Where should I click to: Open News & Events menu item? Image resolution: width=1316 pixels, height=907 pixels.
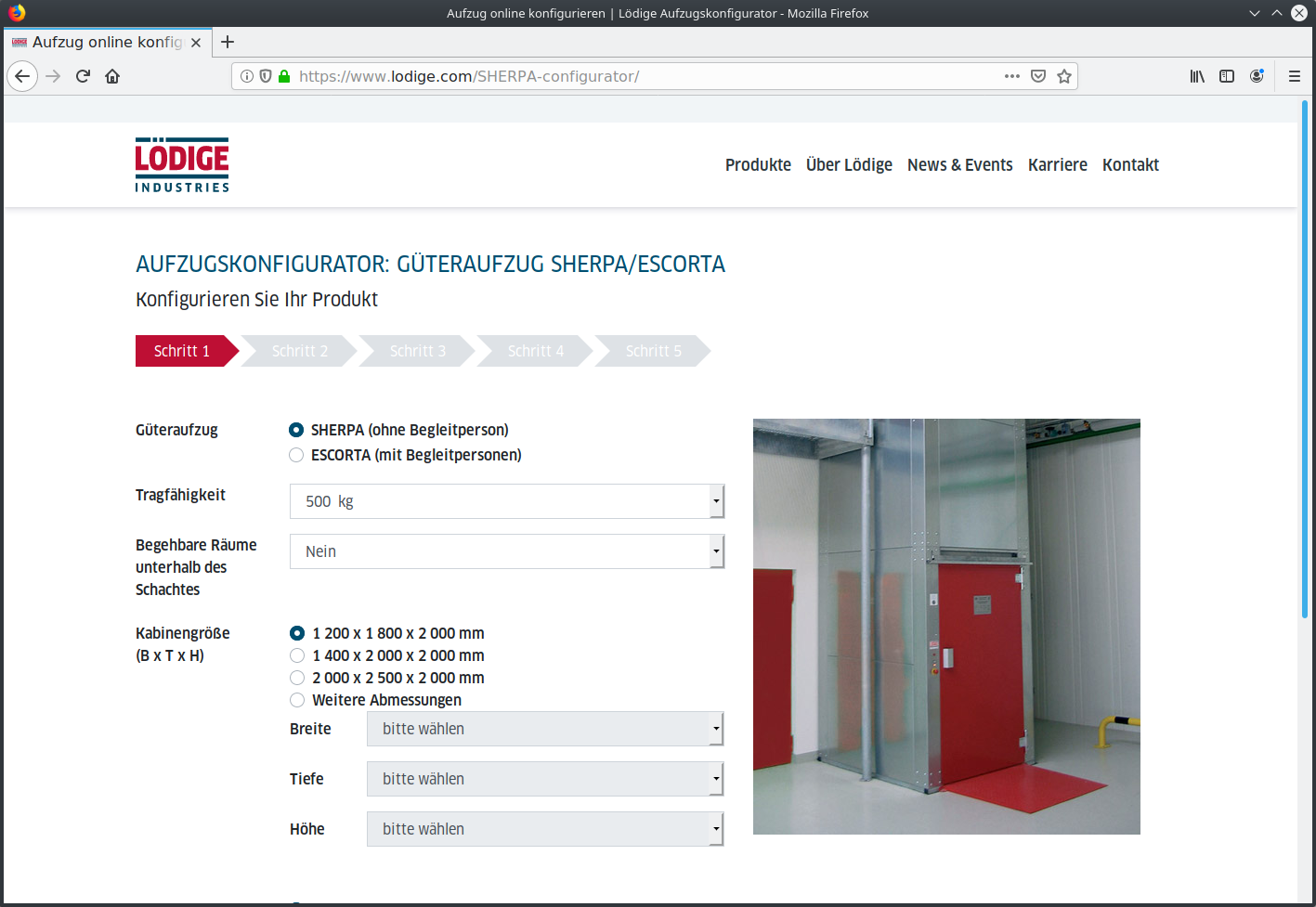[x=960, y=165]
